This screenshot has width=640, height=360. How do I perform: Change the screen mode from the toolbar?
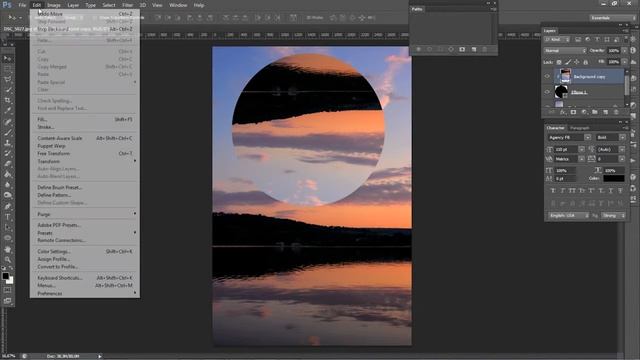7,301
